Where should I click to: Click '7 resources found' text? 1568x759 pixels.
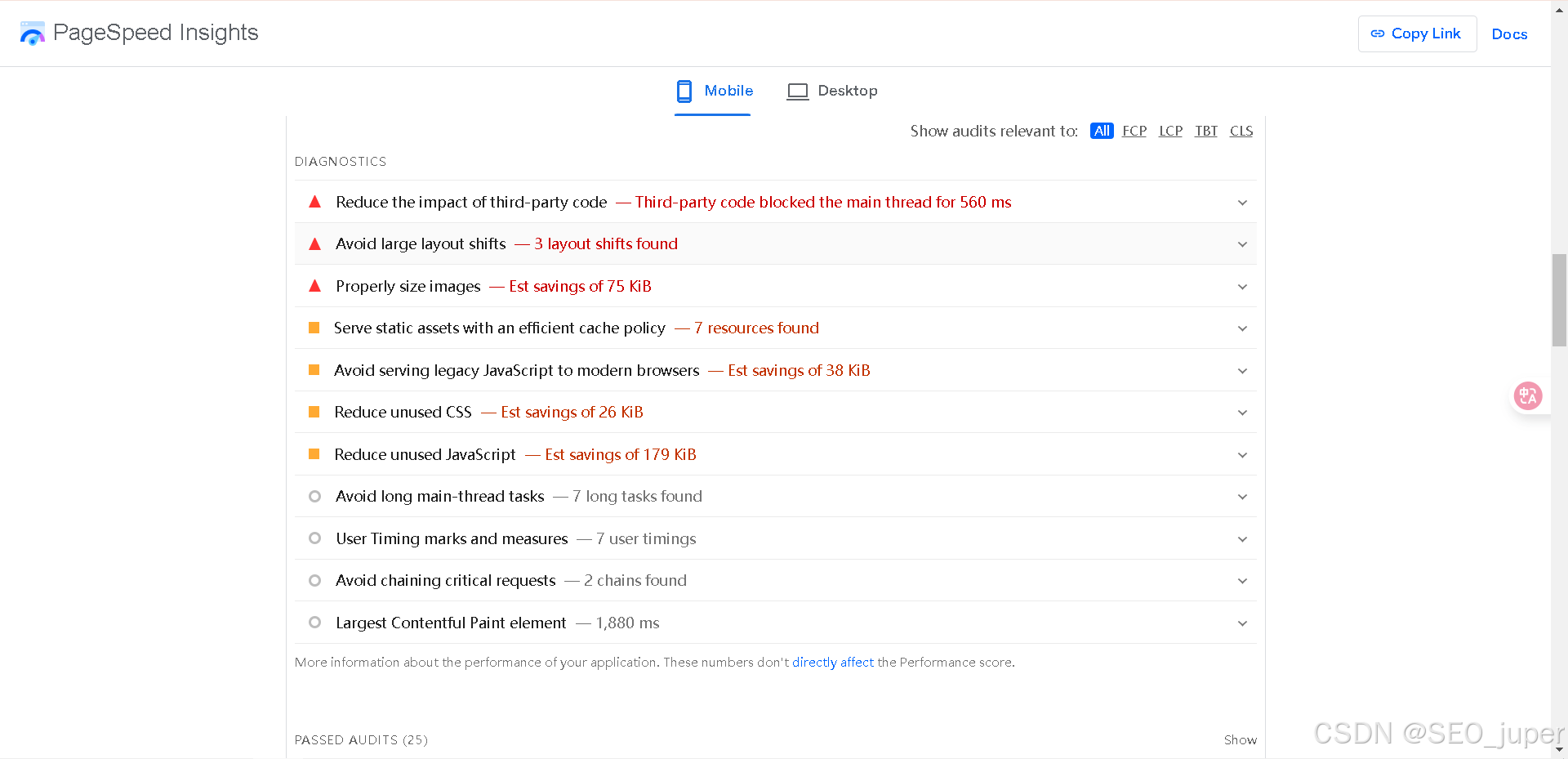[756, 328]
